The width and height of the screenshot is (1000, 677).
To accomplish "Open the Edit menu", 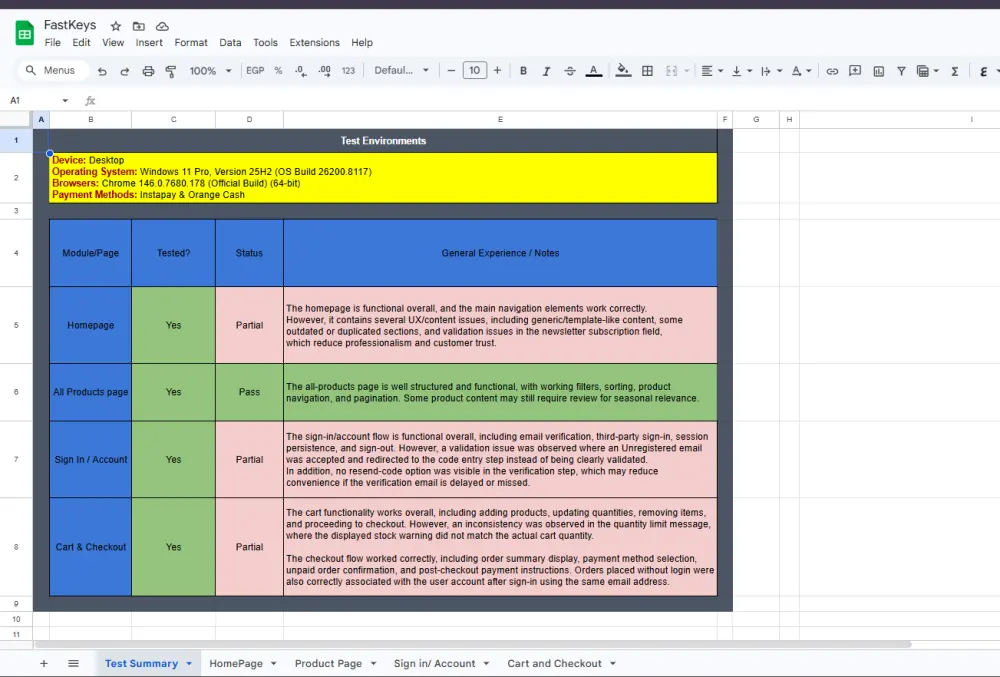I will [x=81, y=43].
